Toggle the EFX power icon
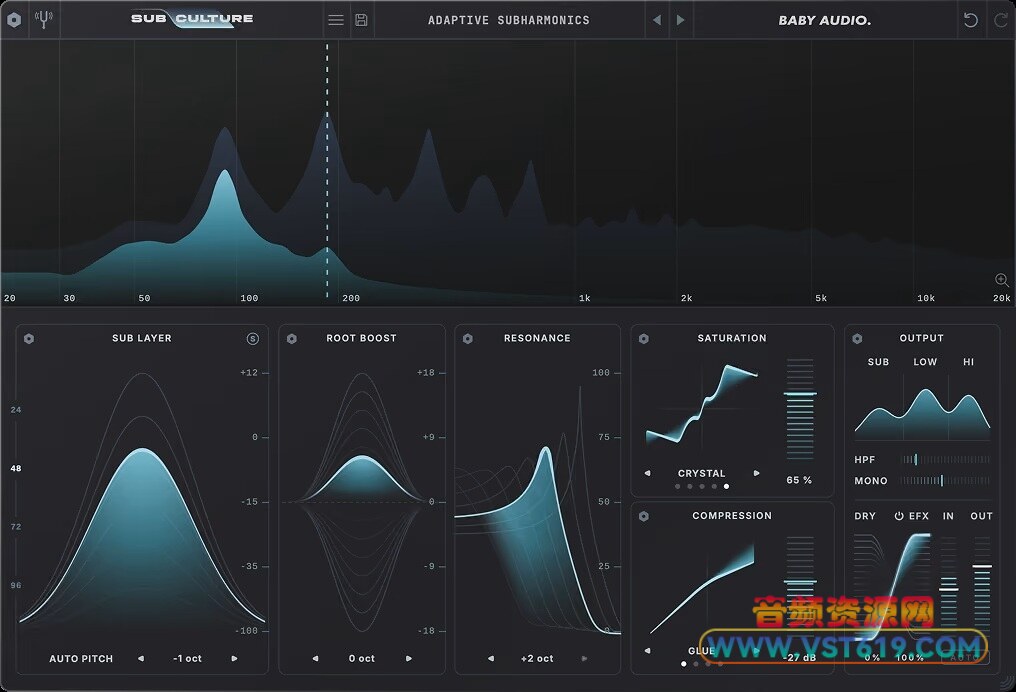This screenshot has width=1016, height=692. [x=899, y=516]
